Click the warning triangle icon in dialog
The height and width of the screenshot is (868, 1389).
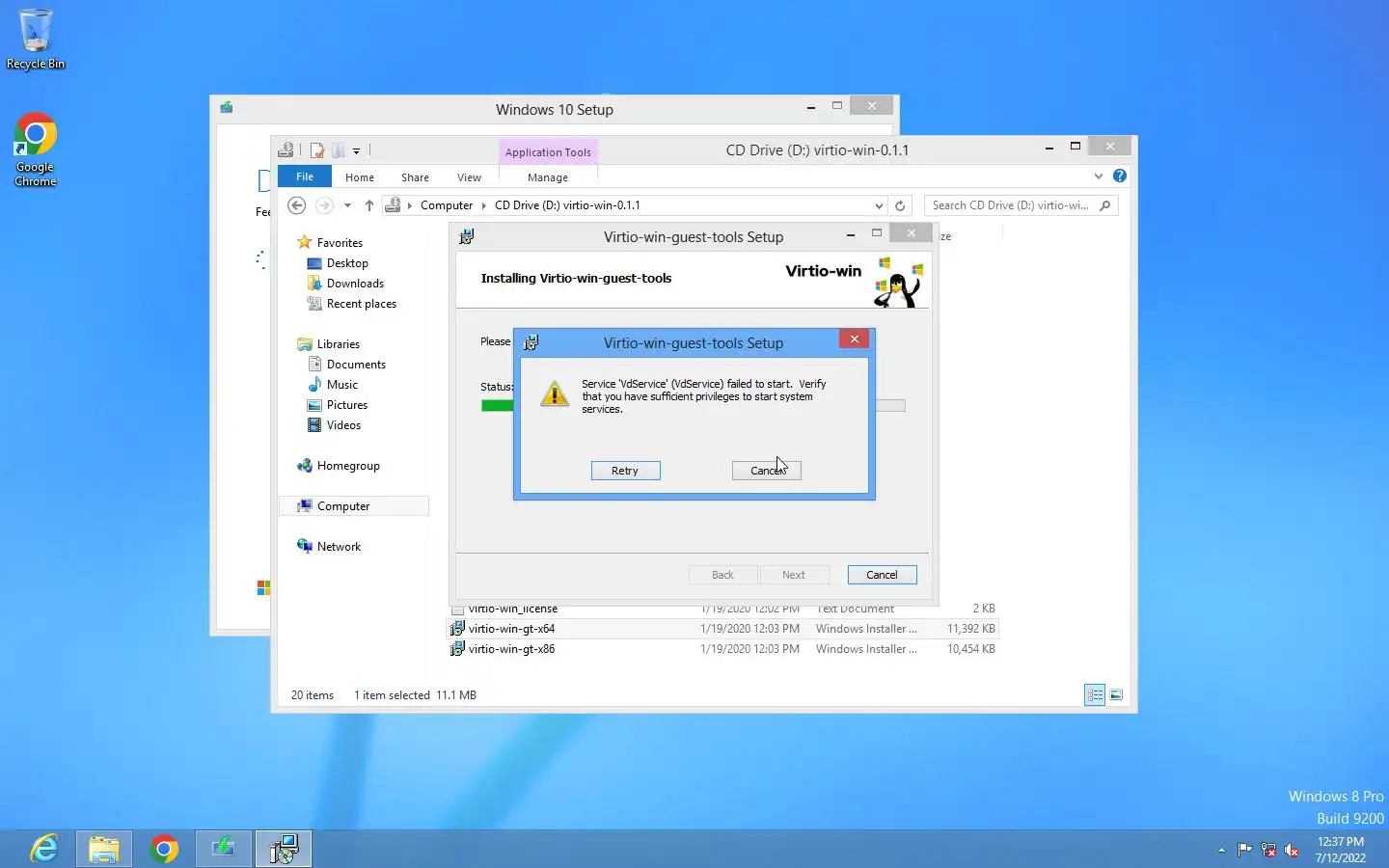(555, 393)
